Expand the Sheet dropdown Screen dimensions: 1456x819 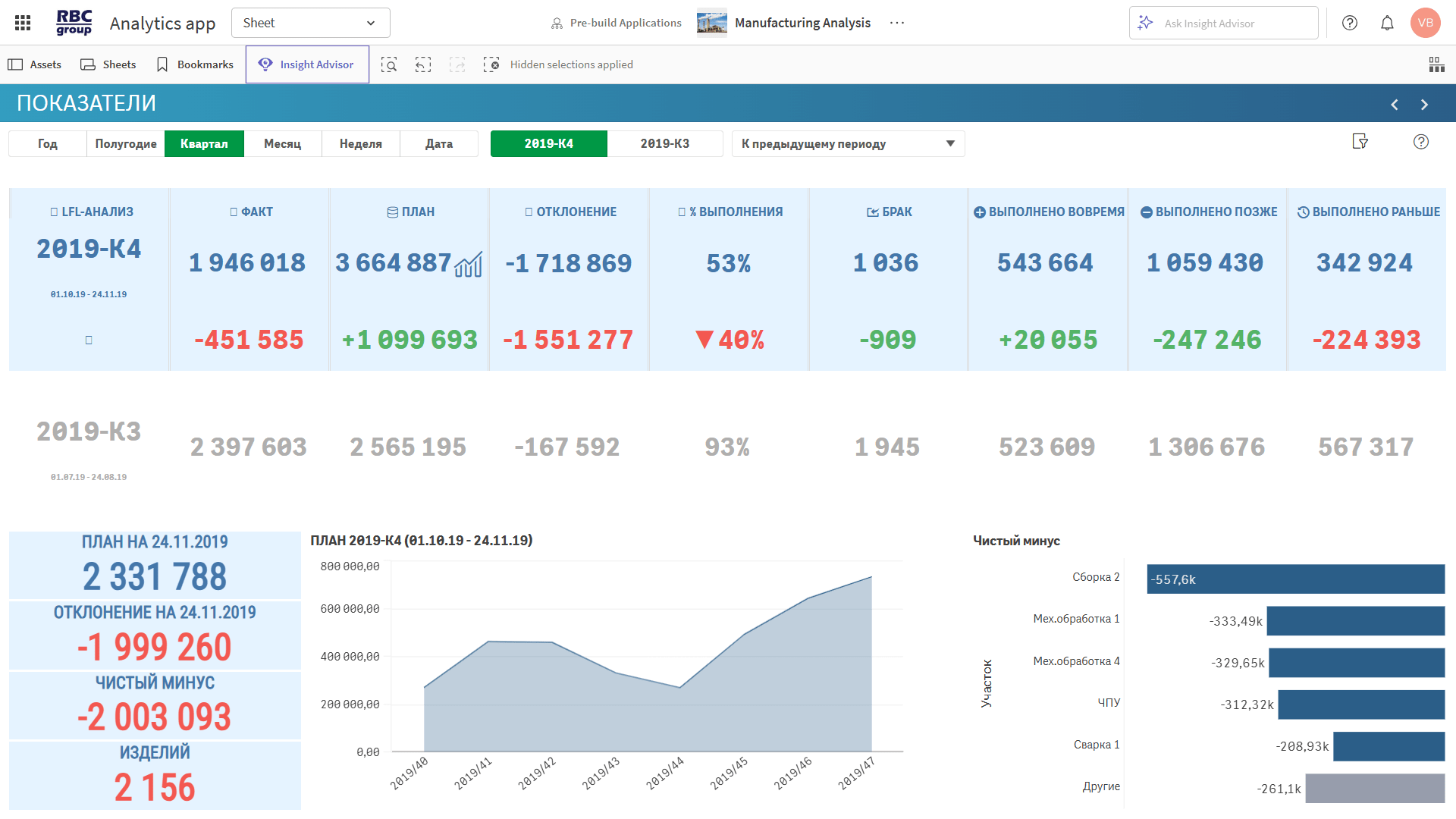click(x=310, y=23)
